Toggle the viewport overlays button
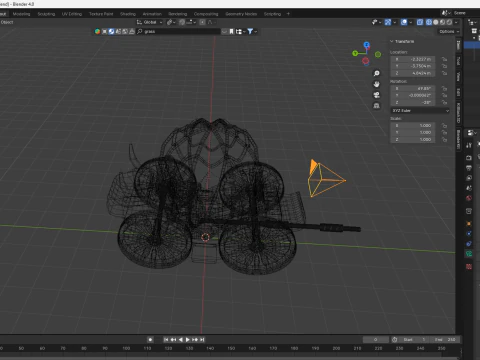The image size is (480, 360). point(404,22)
